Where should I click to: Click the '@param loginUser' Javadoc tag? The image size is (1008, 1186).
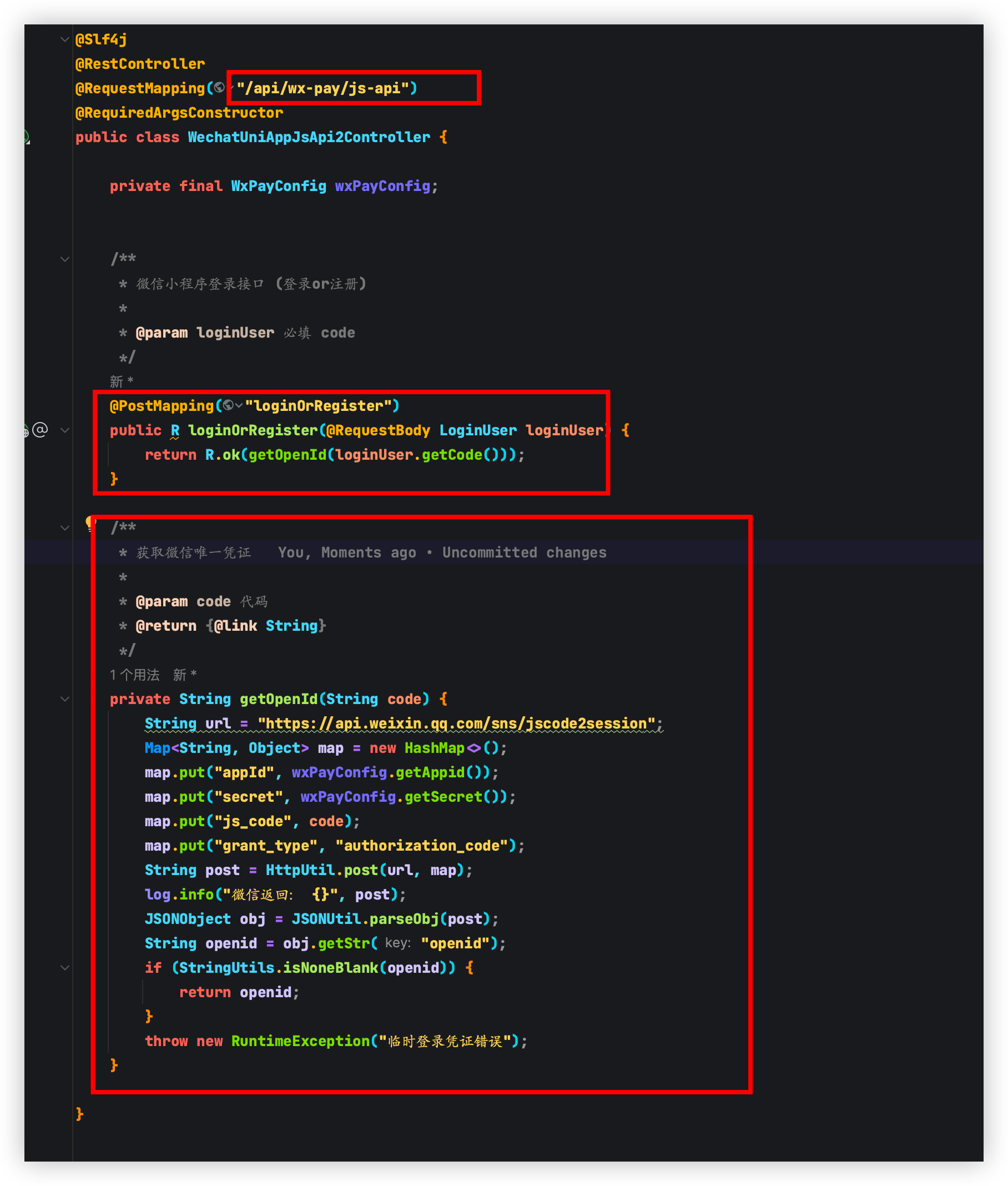tap(205, 333)
